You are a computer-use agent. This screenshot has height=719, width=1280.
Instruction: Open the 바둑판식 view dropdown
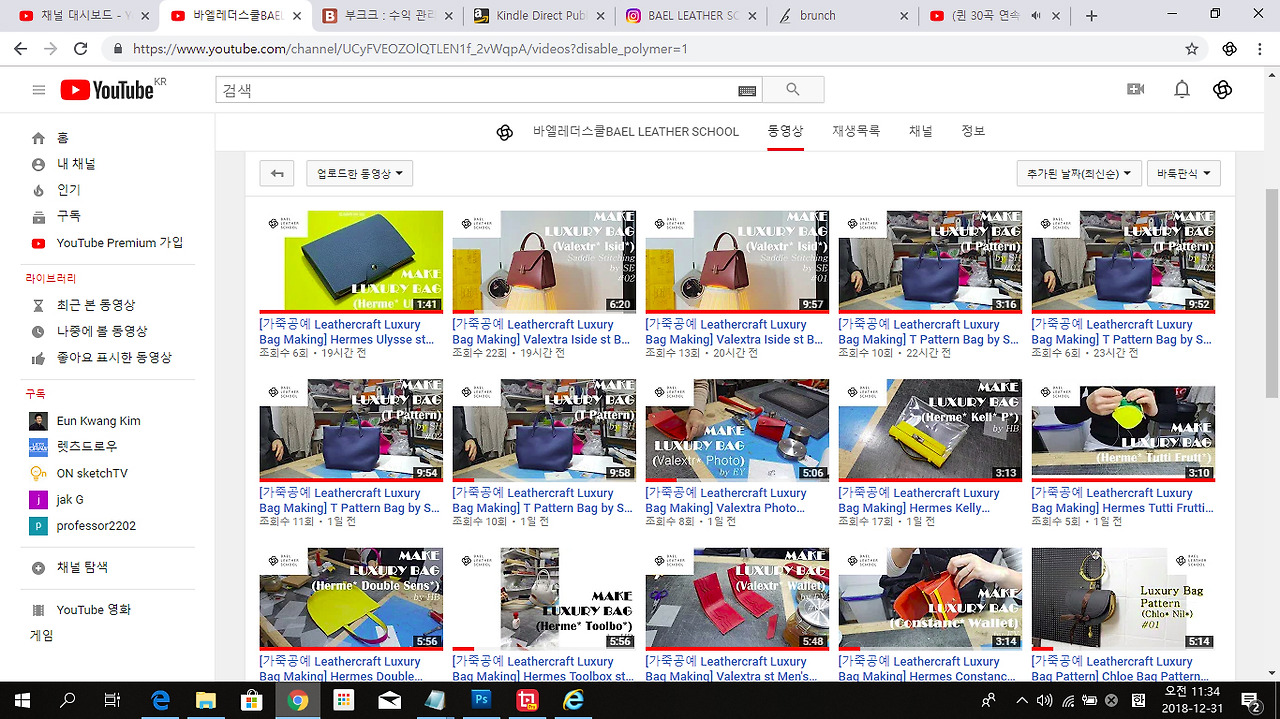point(1184,173)
